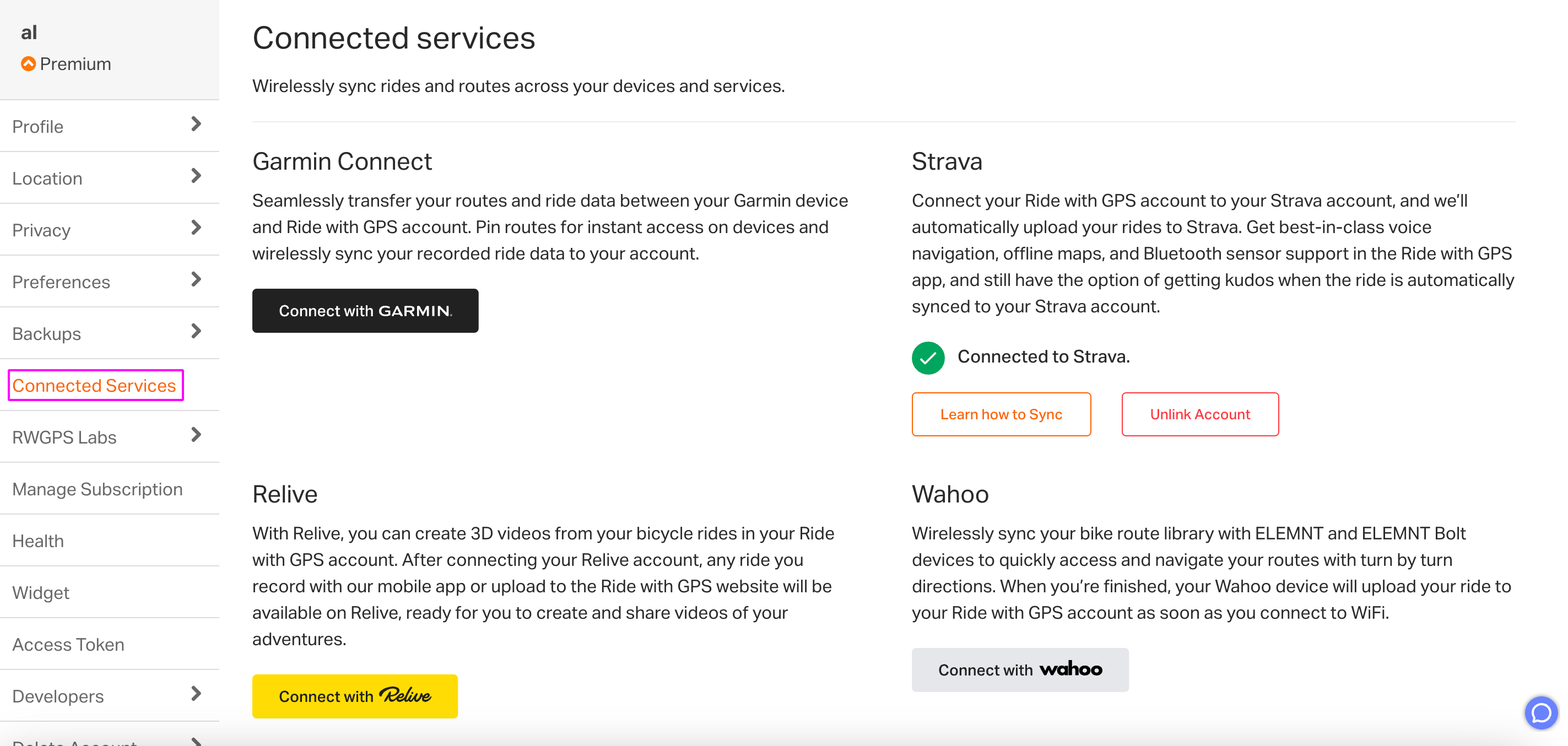Open the Preferences menu item

pos(110,282)
